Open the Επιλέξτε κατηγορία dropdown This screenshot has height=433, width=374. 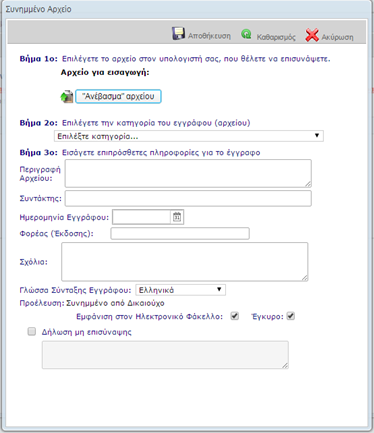pyautogui.click(x=189, y=136)
